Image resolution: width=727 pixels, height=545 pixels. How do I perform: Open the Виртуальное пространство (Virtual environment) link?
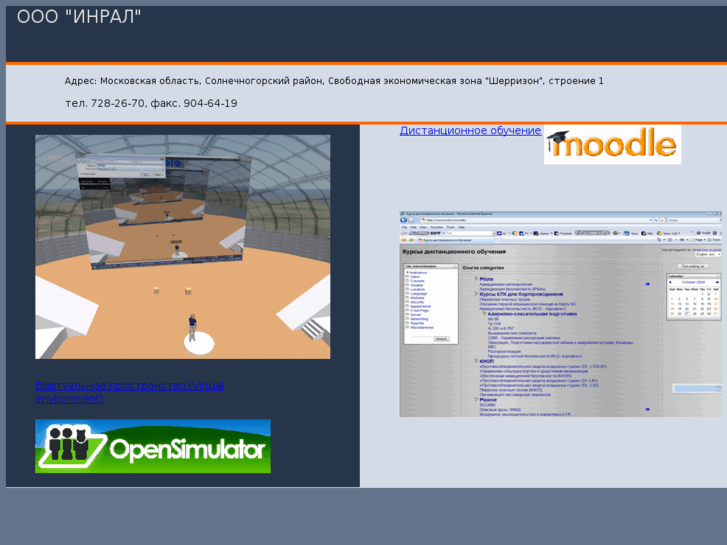129,392
